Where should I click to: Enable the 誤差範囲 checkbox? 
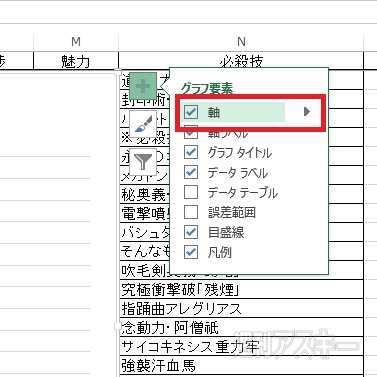point(191,212)
